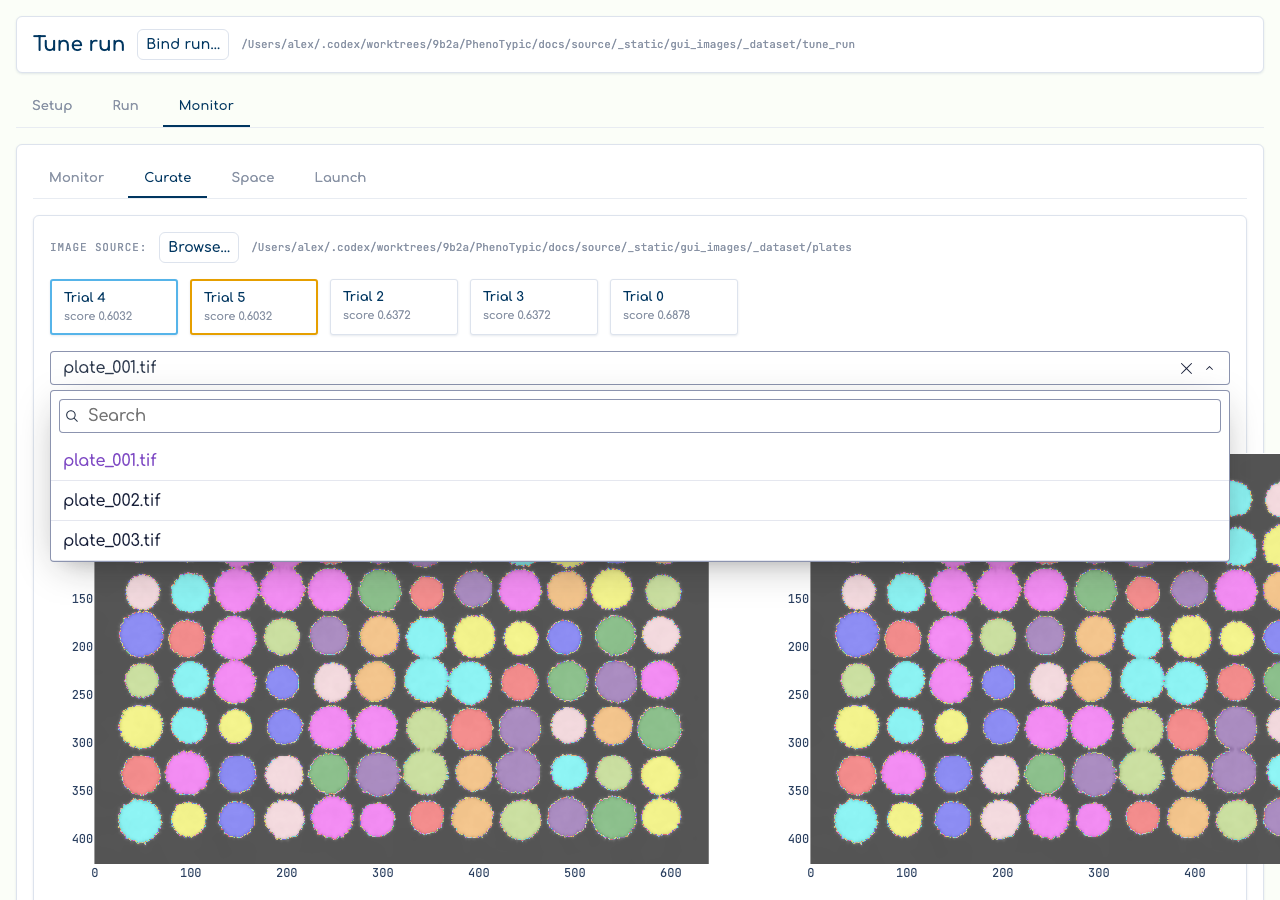Click the tune_run path text in header
Viewport: 1280px width, 900px height.
[x=548, y=45]
